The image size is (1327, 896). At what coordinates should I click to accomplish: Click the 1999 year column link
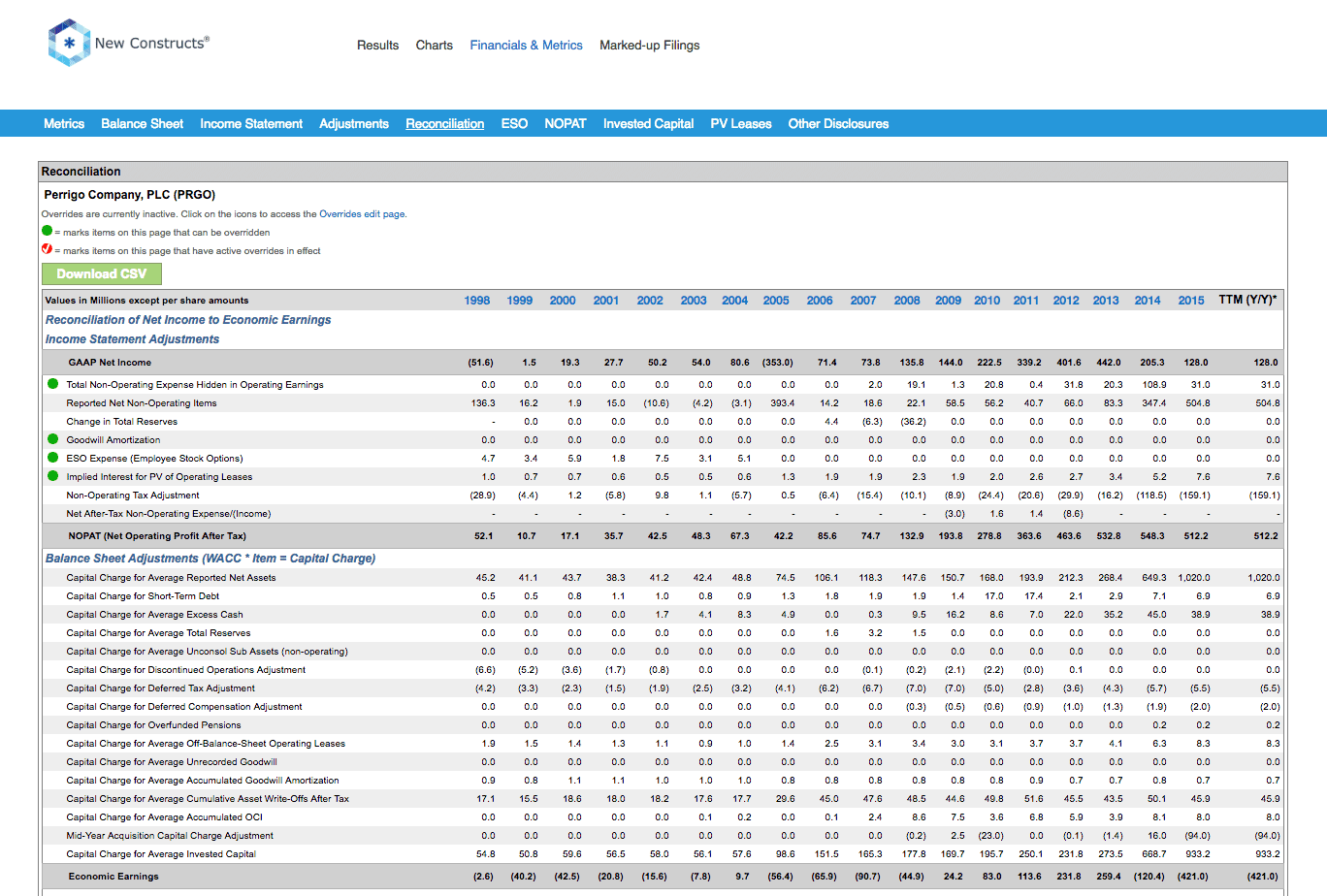click(520, 301)
